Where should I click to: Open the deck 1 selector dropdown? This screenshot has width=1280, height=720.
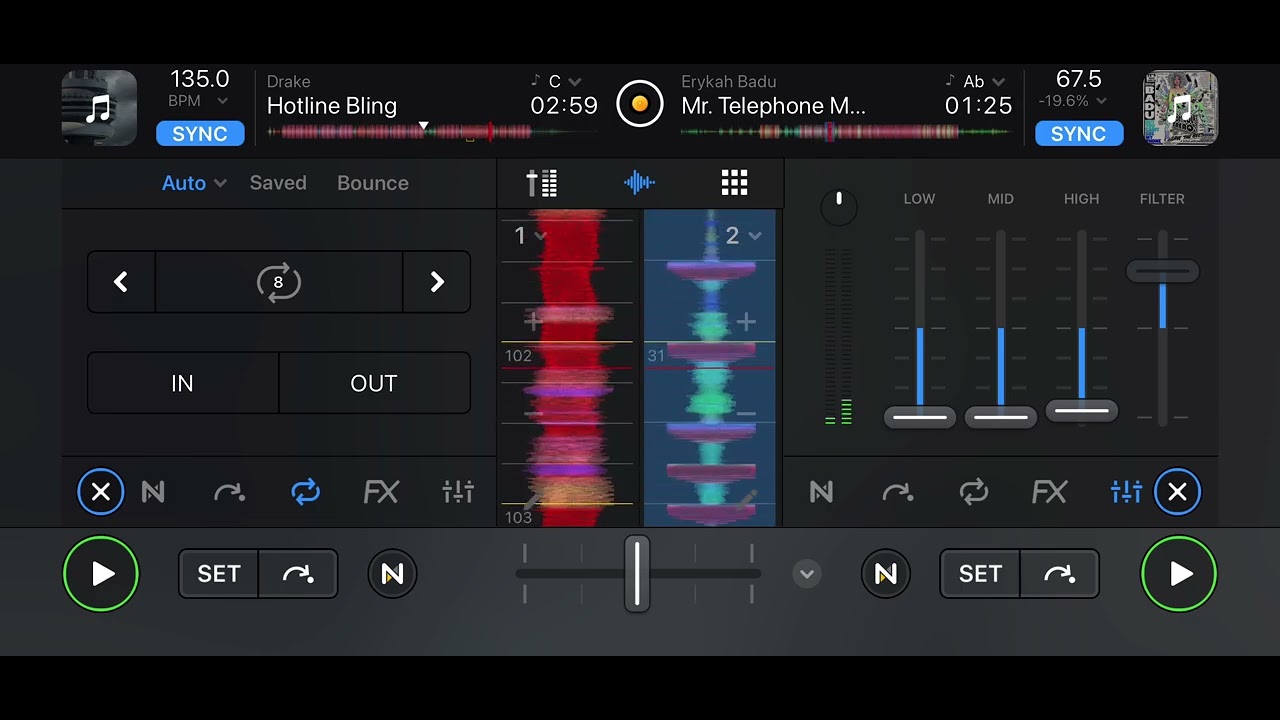[530, 236]
